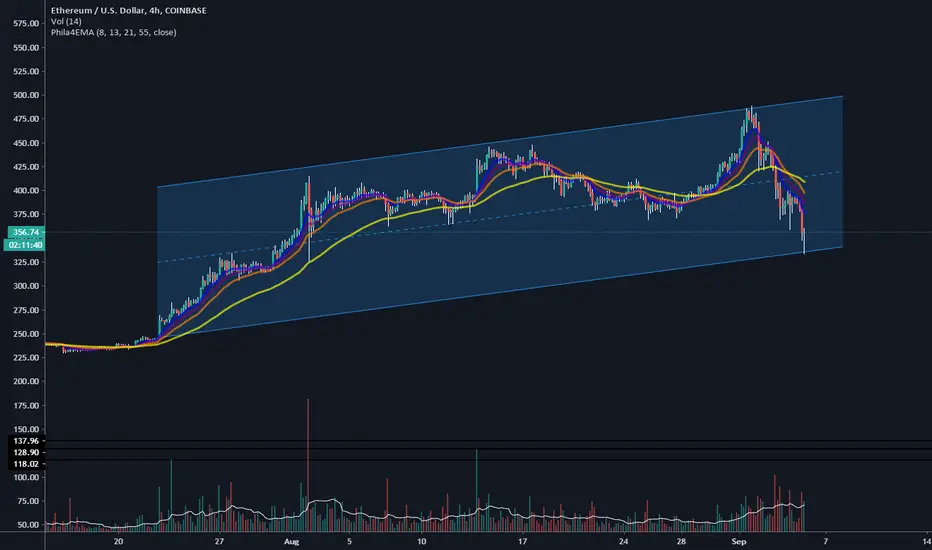932x550 pixels.
Task: Select the dashed channel midline
Action: [500, 217]
